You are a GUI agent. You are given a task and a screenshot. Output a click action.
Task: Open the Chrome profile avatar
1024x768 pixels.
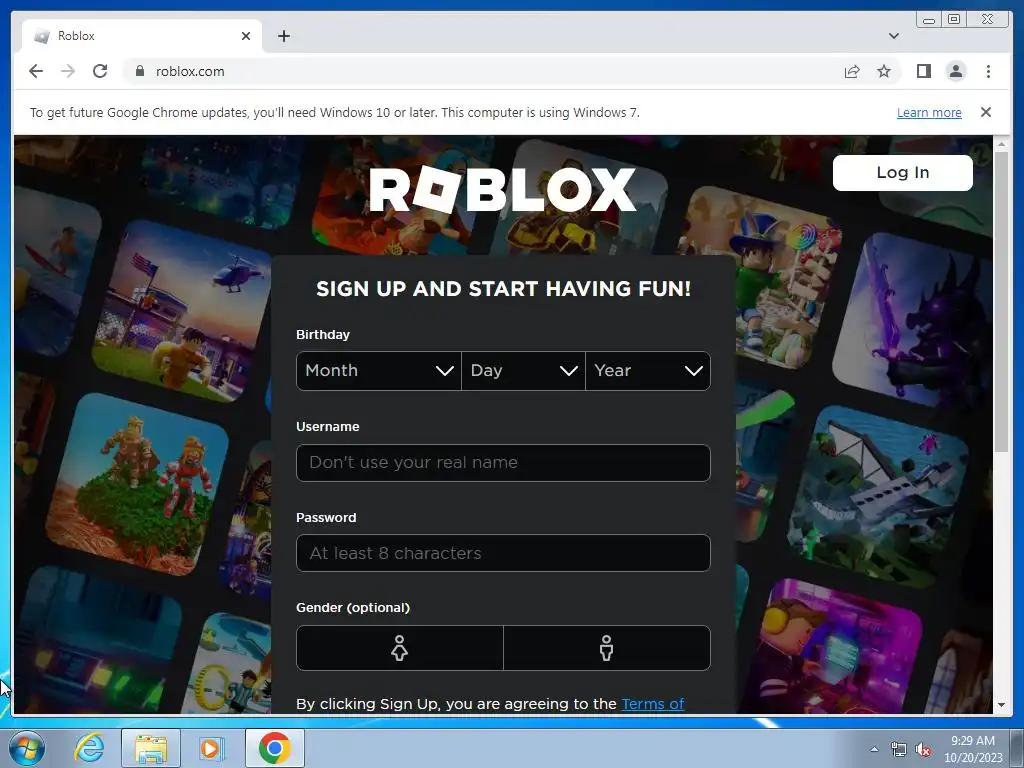(x=955, y=71)
